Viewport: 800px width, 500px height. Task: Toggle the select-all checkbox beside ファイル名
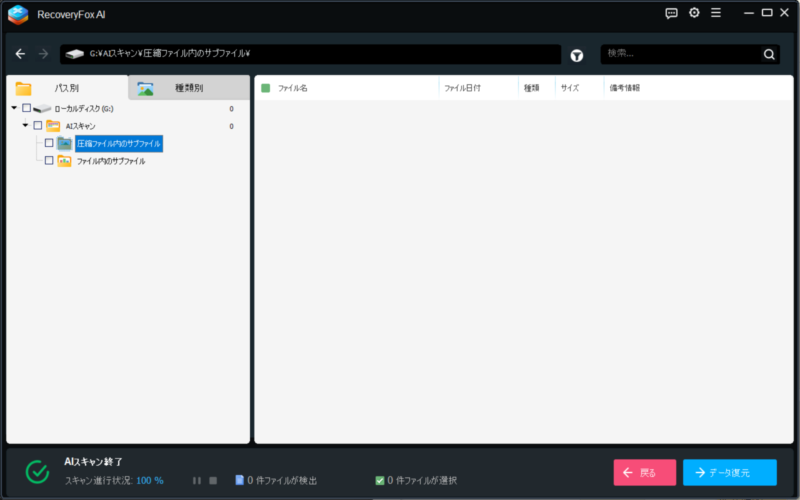pos(266,88)
